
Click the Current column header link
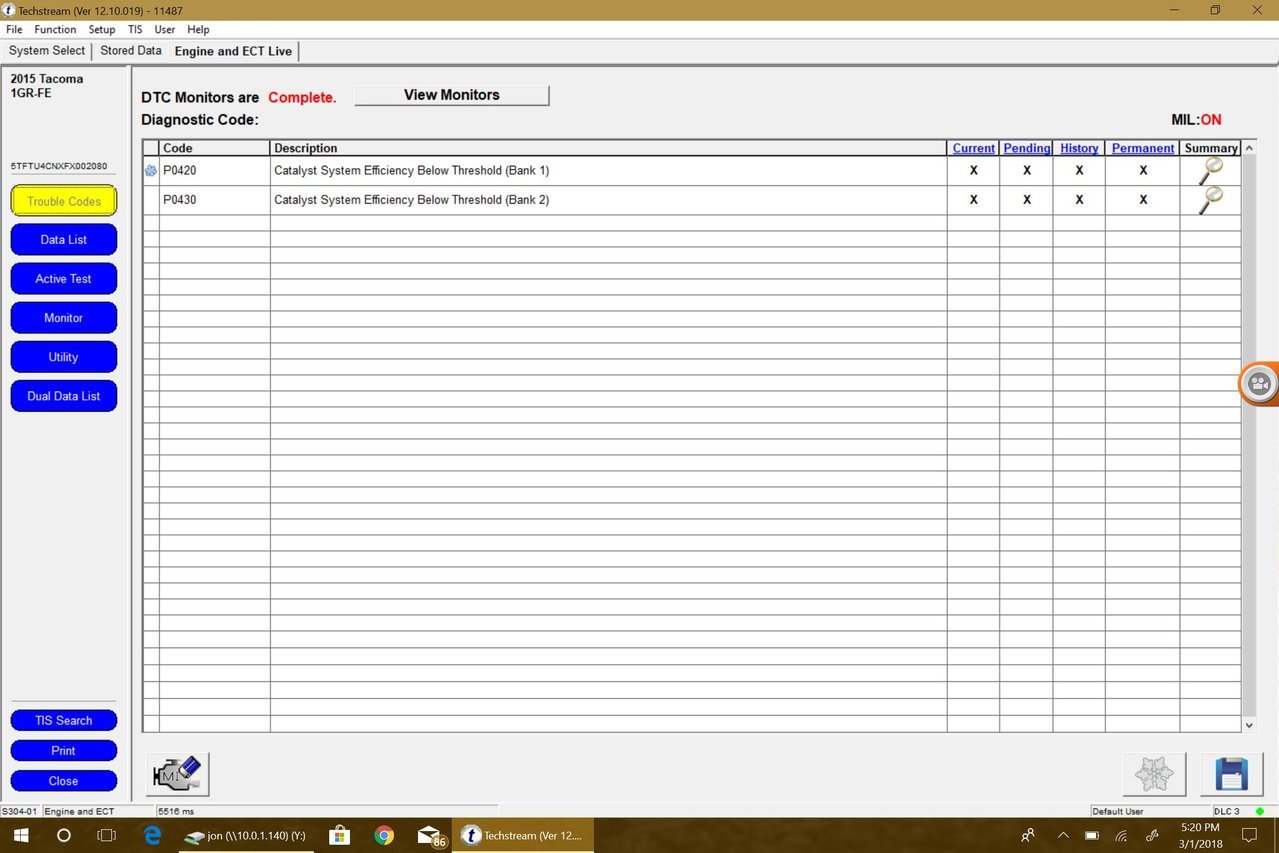tap(974, 148)
